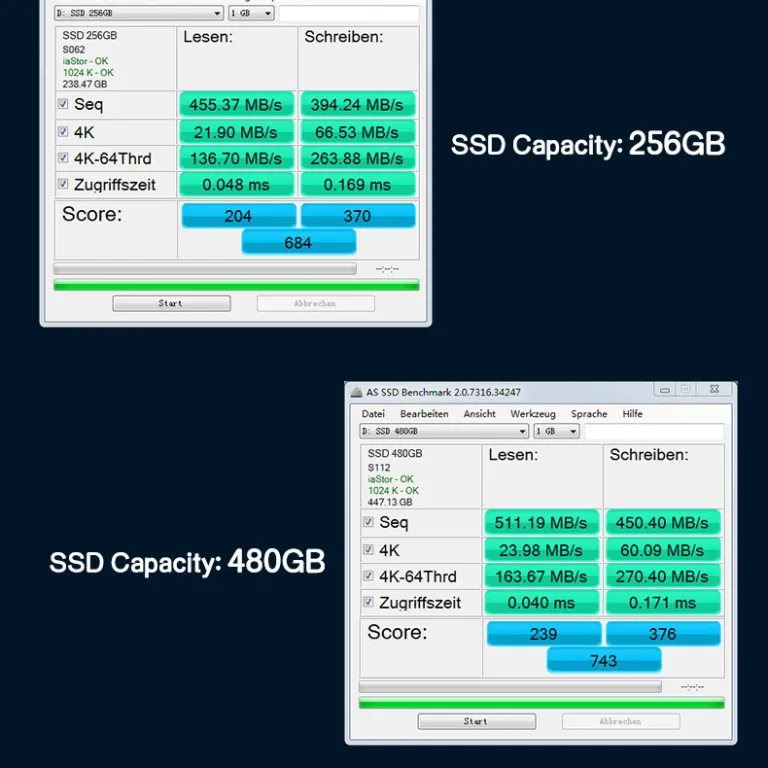Uncheck the 4K test in 480GB window

(368, 550)
